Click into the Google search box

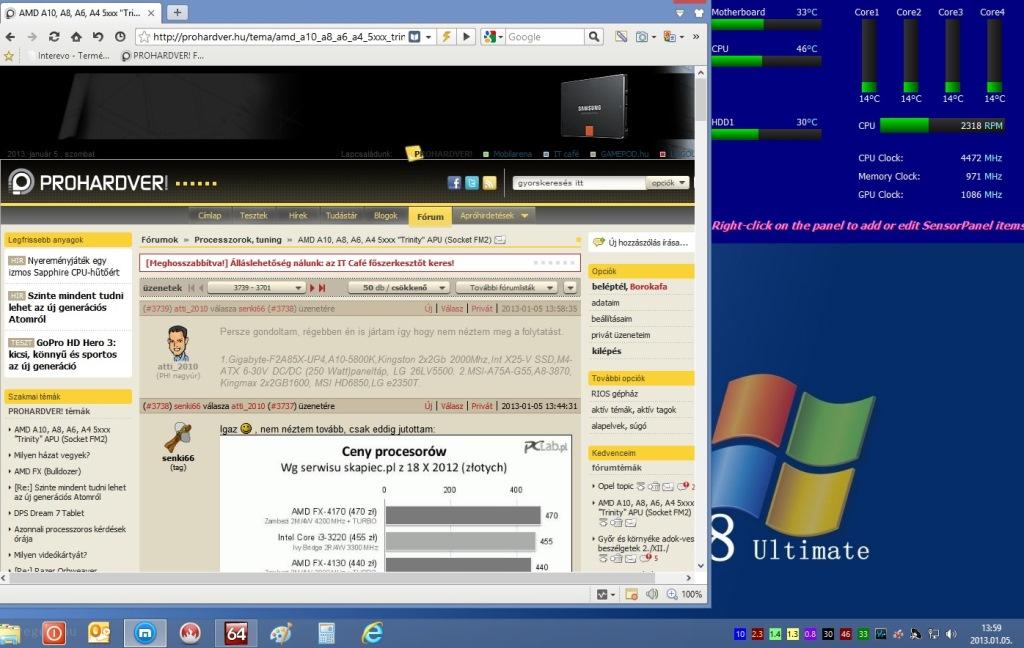click(545, 37)
